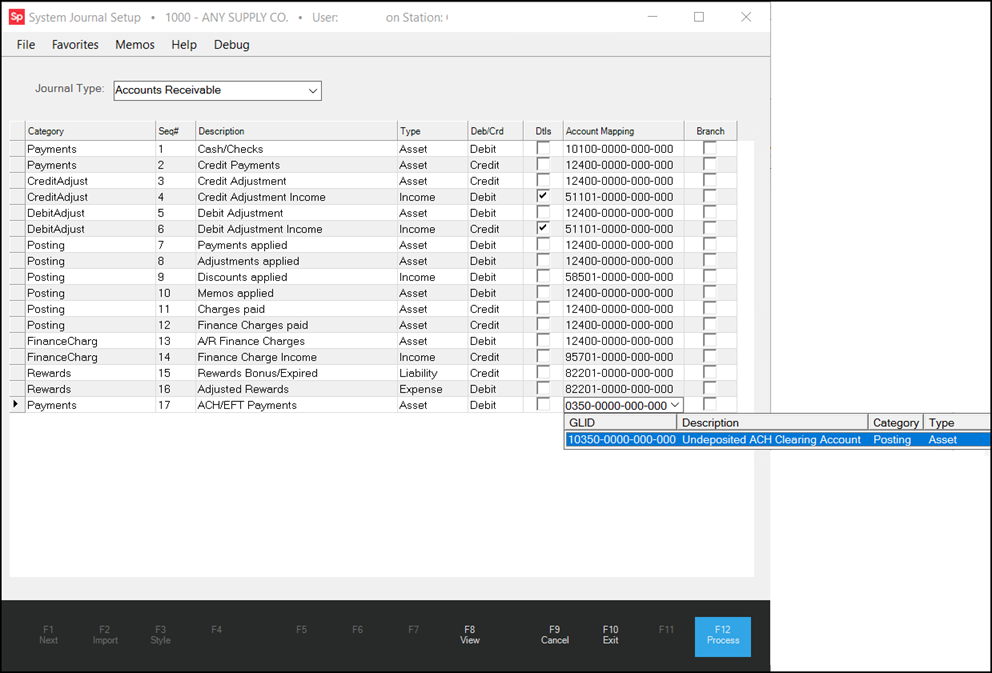Viewport: 992px width, 673px height.
Task: Open Account Mapping dropdown for ACH/EFT Payments
Action: tap(675, 405)
